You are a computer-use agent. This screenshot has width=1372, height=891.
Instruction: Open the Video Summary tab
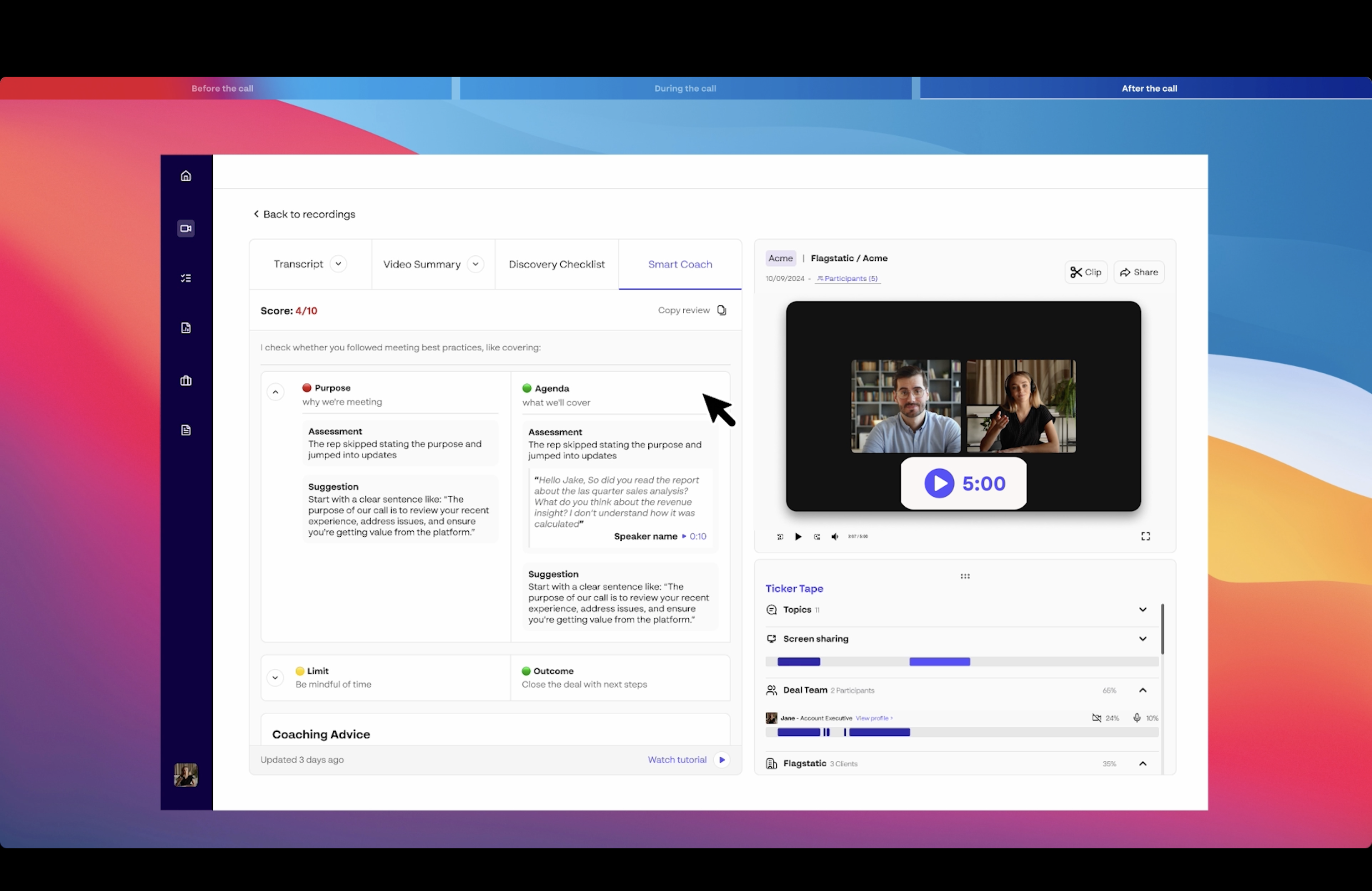tap(422, 264)
